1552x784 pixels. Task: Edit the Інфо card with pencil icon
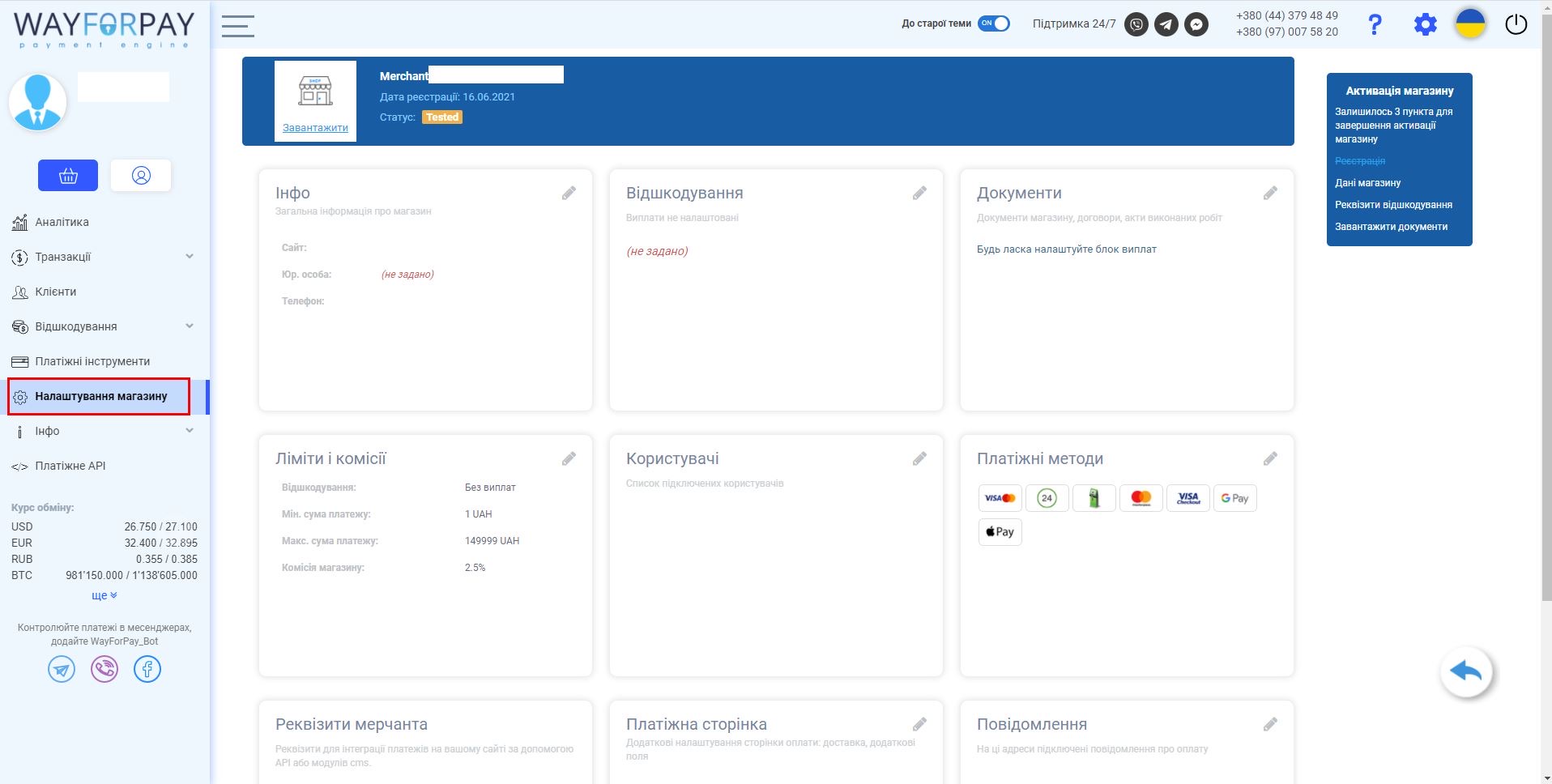click(569, 193)
